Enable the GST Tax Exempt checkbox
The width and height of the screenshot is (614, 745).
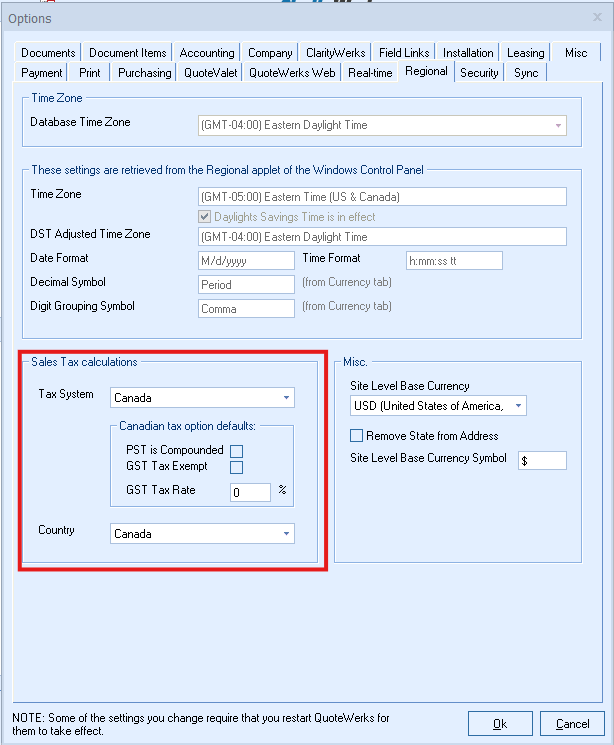click(x=237, y=467)
